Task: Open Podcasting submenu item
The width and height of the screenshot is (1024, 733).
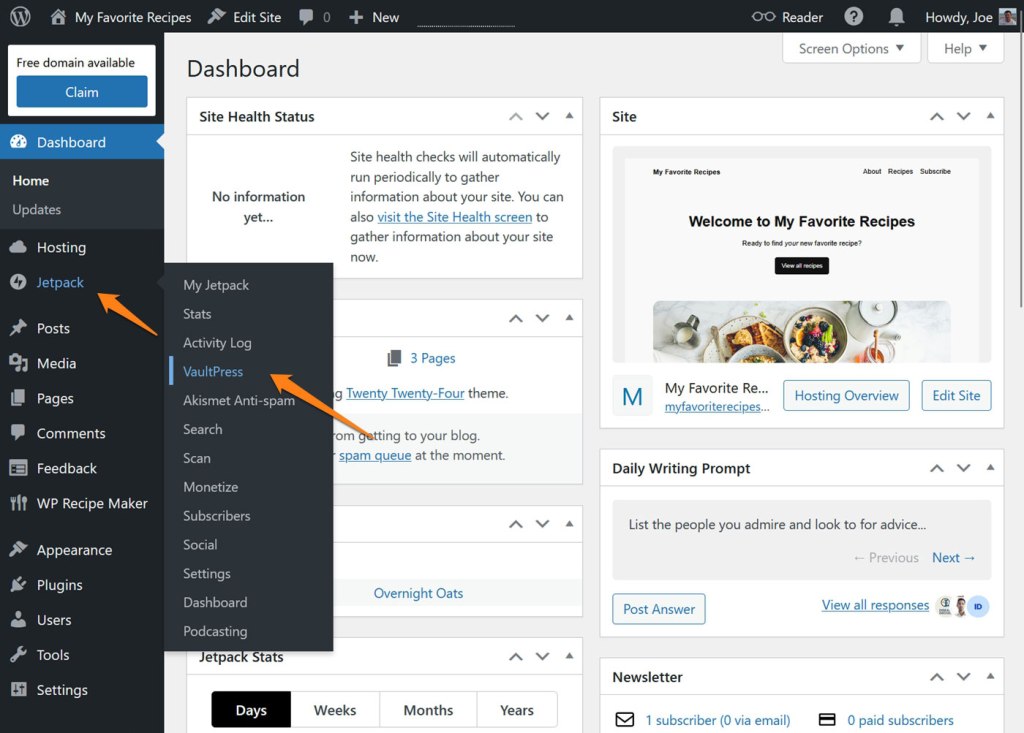Action: point(216,631)
